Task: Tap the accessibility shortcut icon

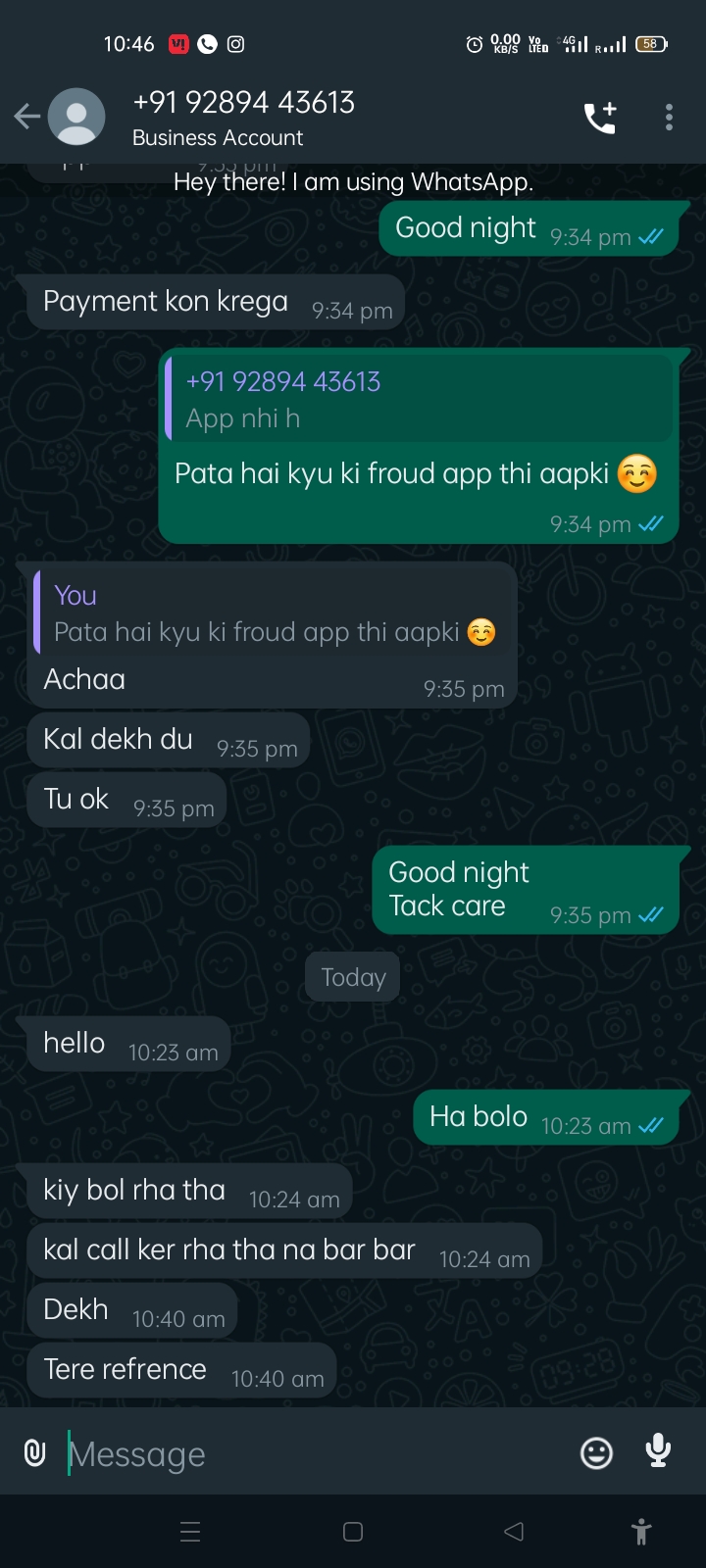Action: [x=641, y=1532]
